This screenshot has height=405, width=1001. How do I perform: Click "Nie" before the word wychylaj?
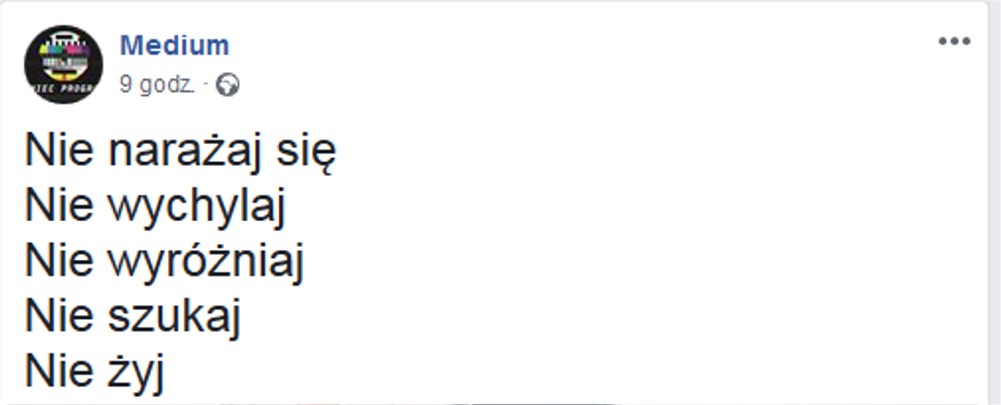(59, 208)
